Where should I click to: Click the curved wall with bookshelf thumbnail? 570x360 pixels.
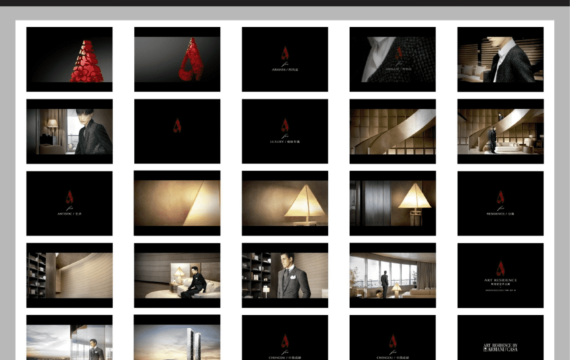(69, 275)
